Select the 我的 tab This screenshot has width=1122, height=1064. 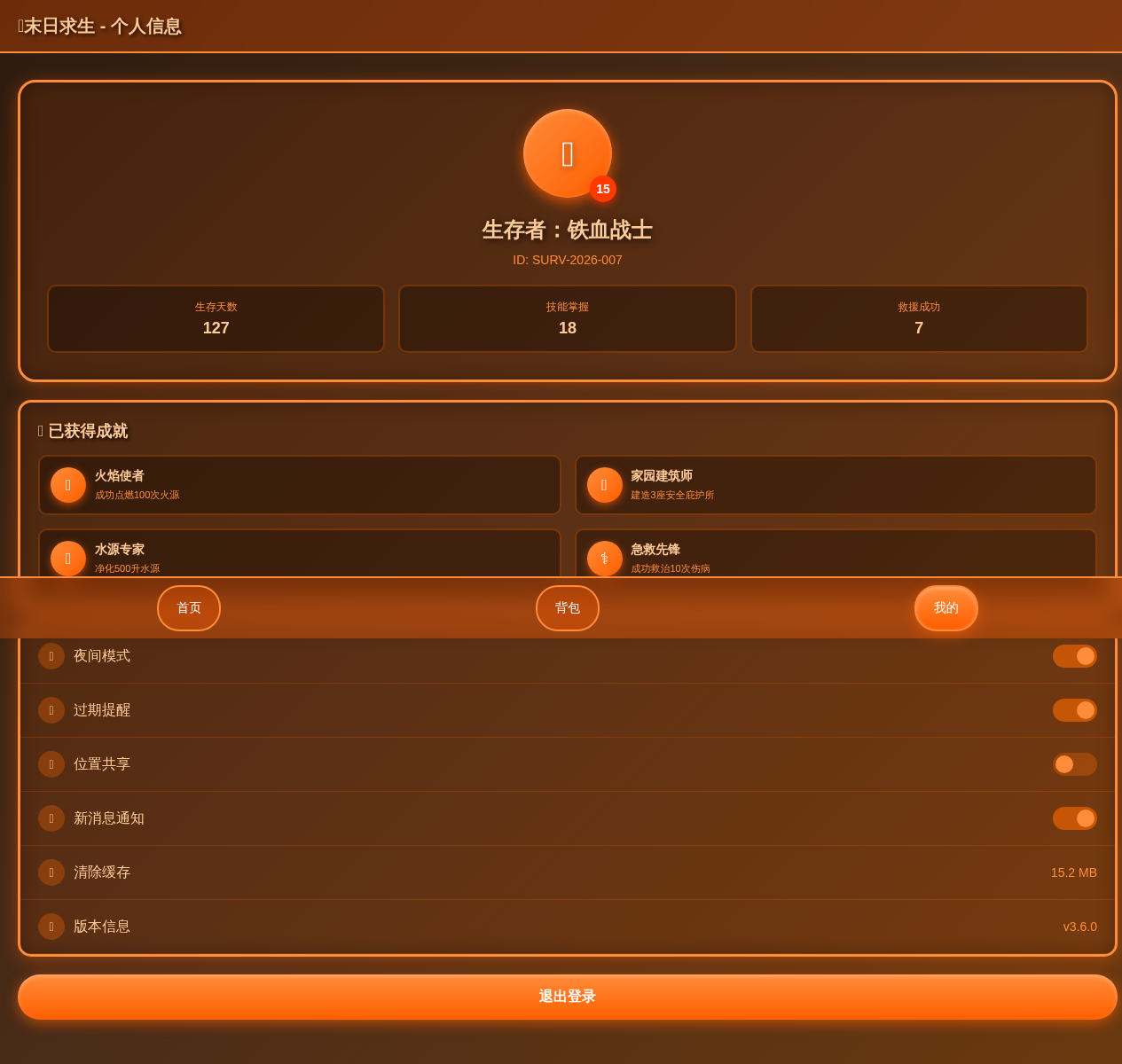(x=946, y=608)
